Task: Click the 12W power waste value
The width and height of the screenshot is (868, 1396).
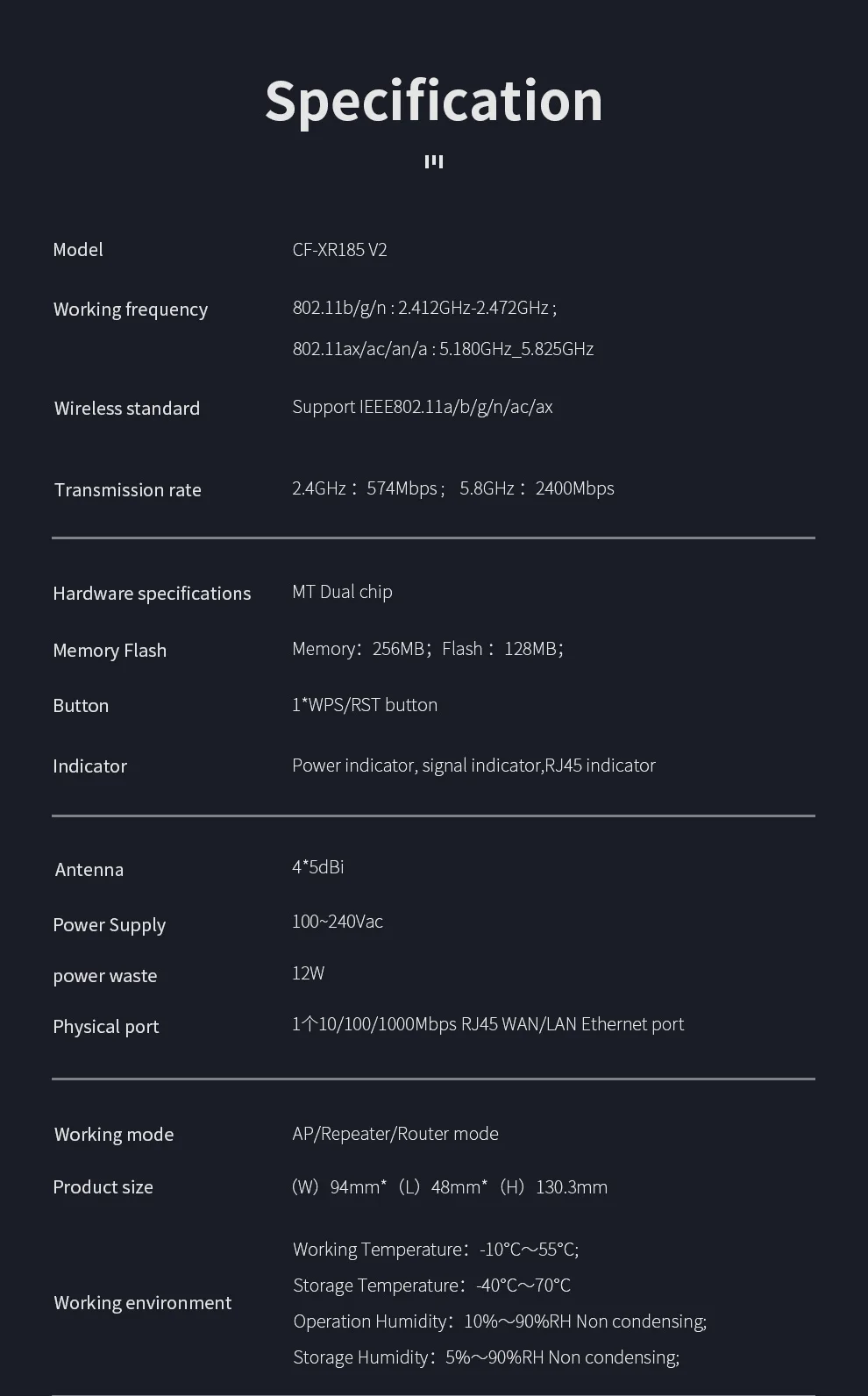Action: coord(308,973)
